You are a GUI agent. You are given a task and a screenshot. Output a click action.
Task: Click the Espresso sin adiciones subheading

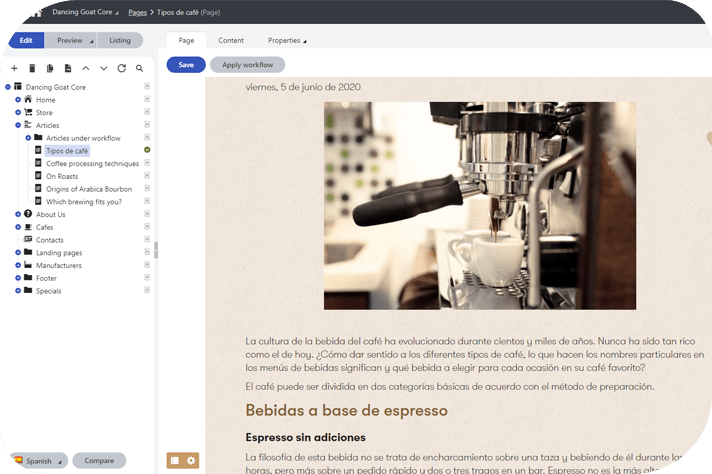pos(306,437)
